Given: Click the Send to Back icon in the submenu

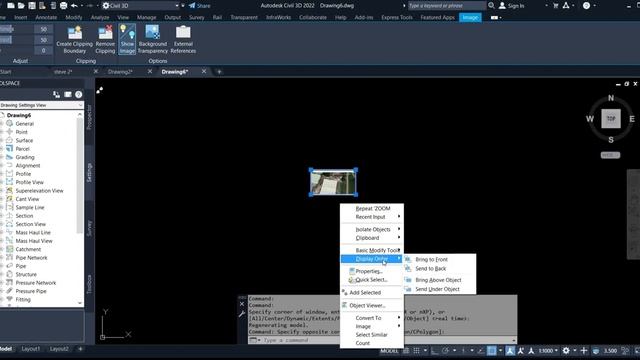Looking at the screenshot, I should [408, 269].
